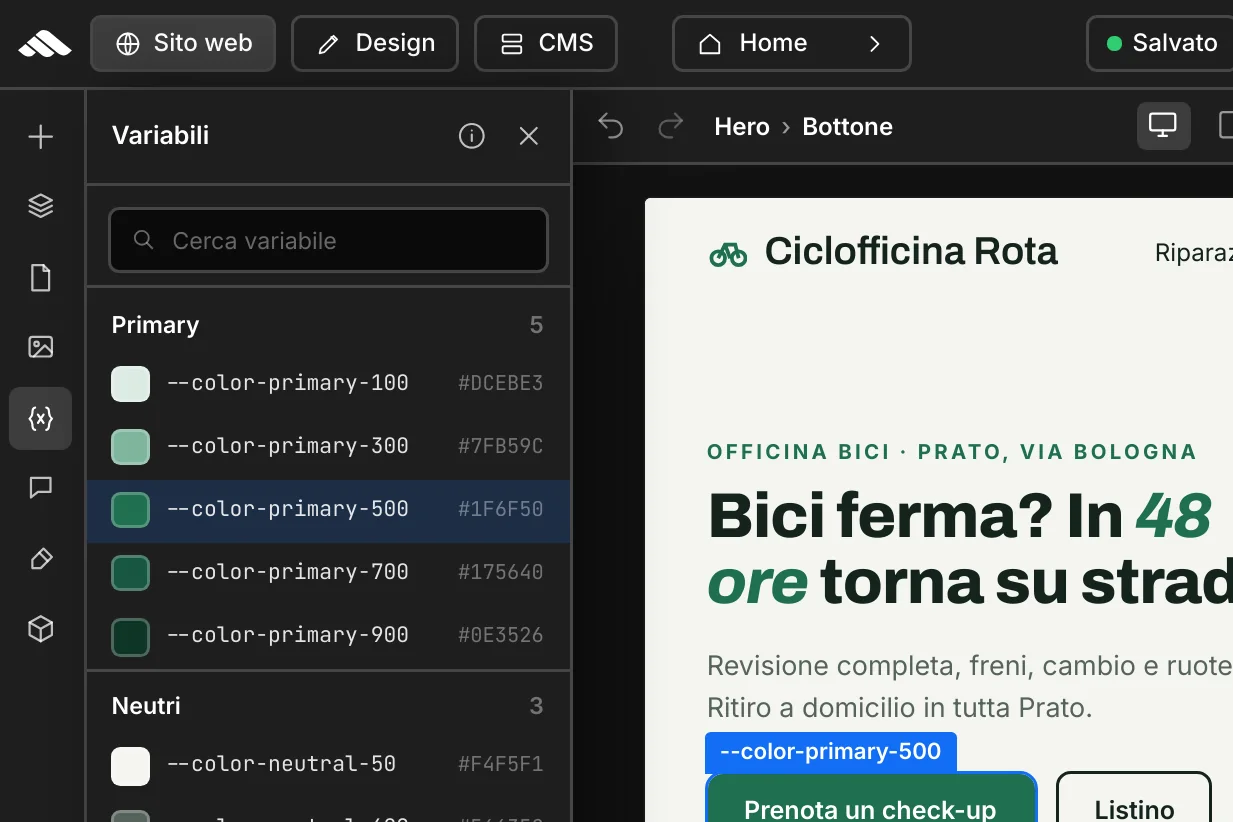Click Bottone in the breadcrumb
1233x822 pixels.
tap(847, 127)
